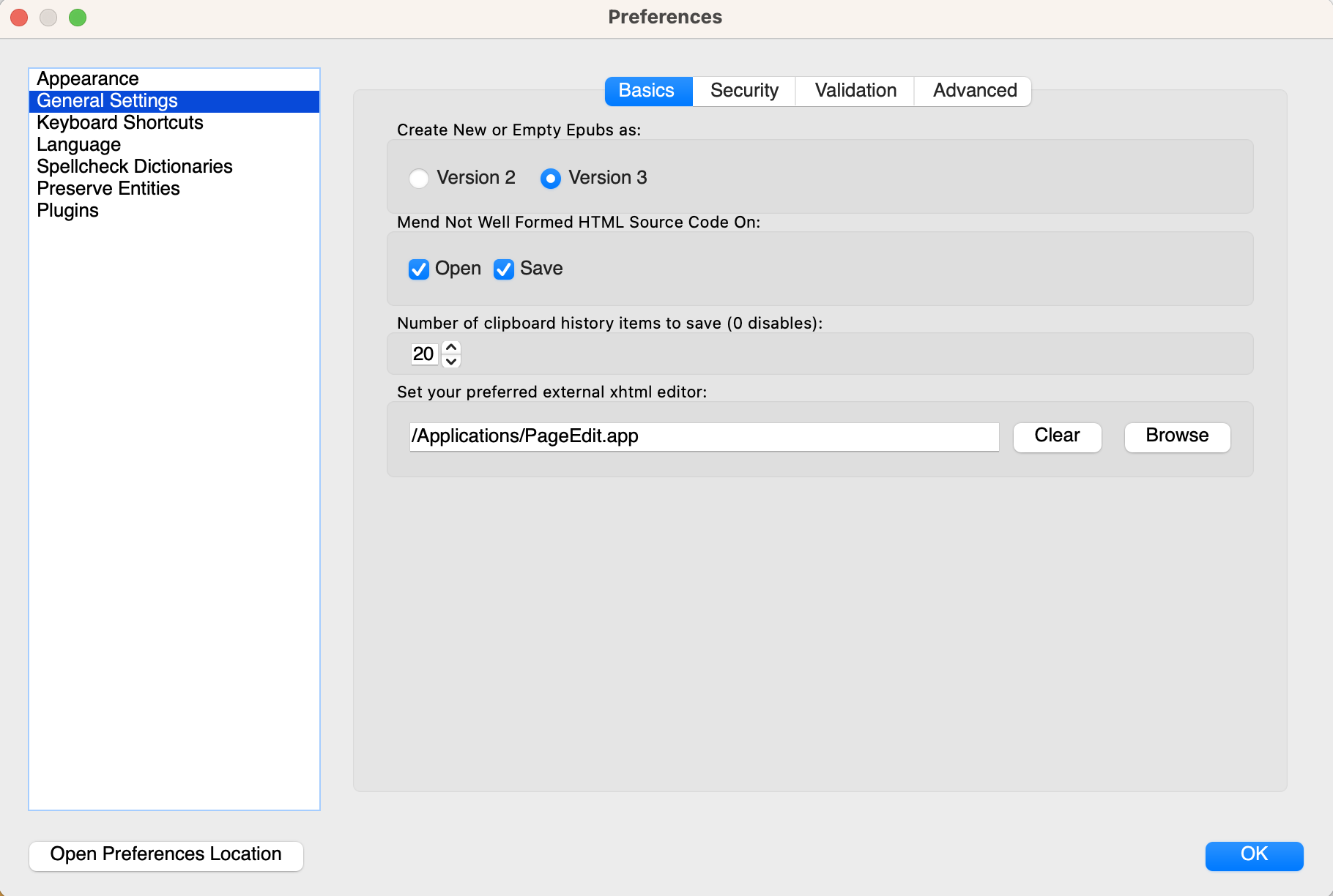1333x896 pixels.
Task: Open the Appearance preferences section
Action: 88,78
